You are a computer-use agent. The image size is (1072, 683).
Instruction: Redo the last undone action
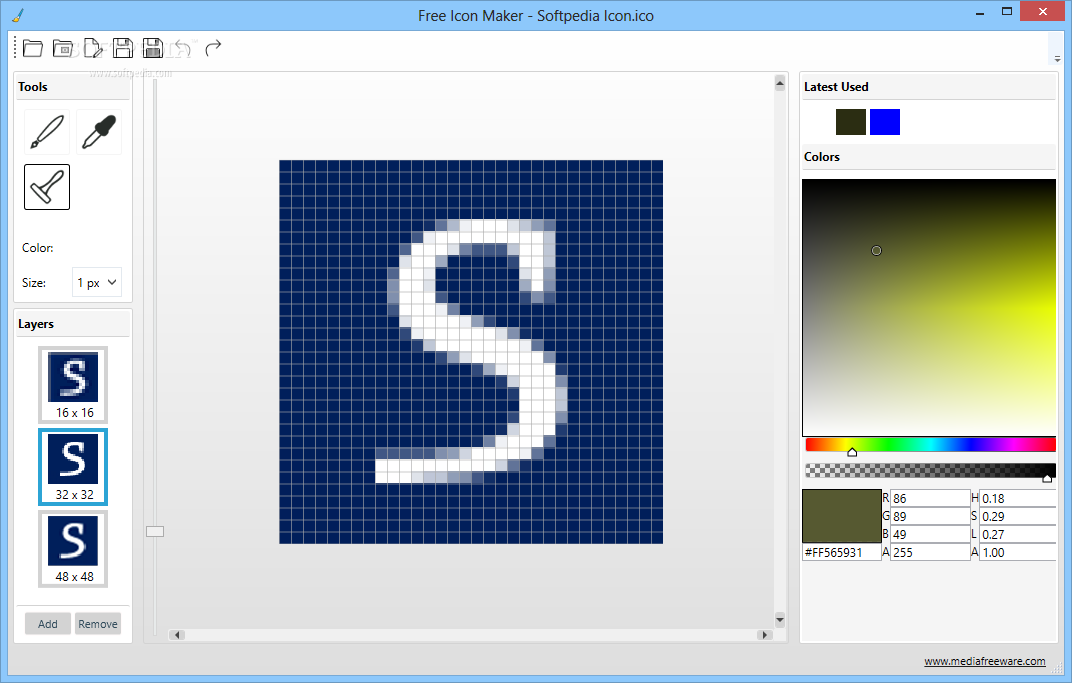pos(212,47)
